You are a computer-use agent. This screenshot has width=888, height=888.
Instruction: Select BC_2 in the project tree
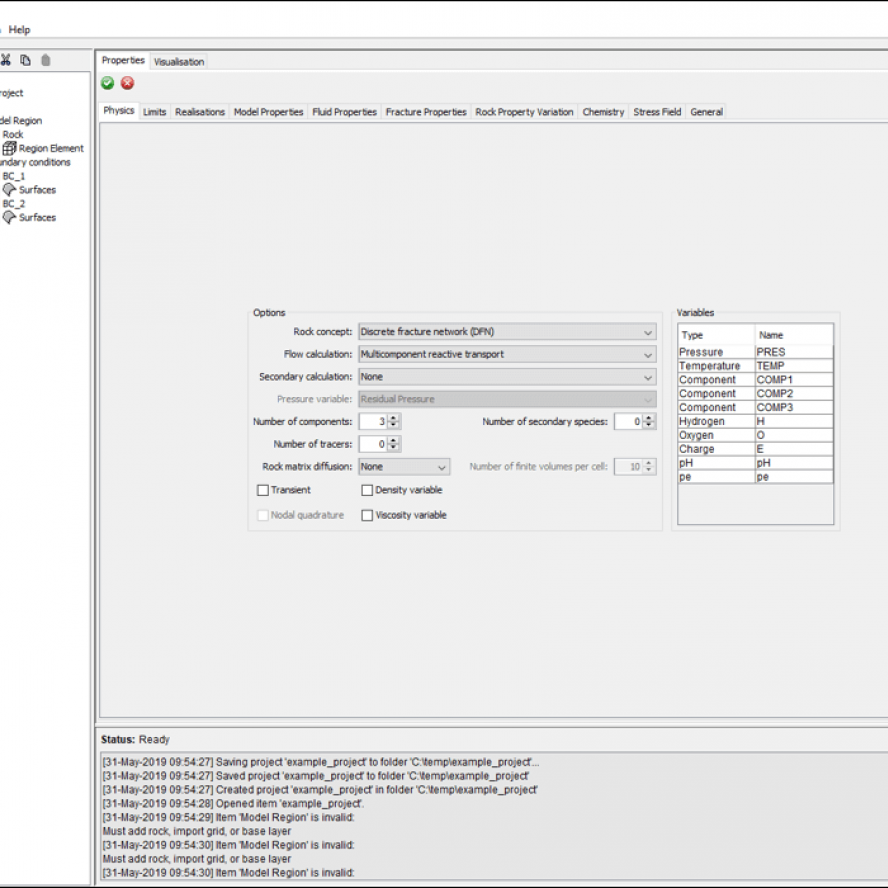pos(14,204)
